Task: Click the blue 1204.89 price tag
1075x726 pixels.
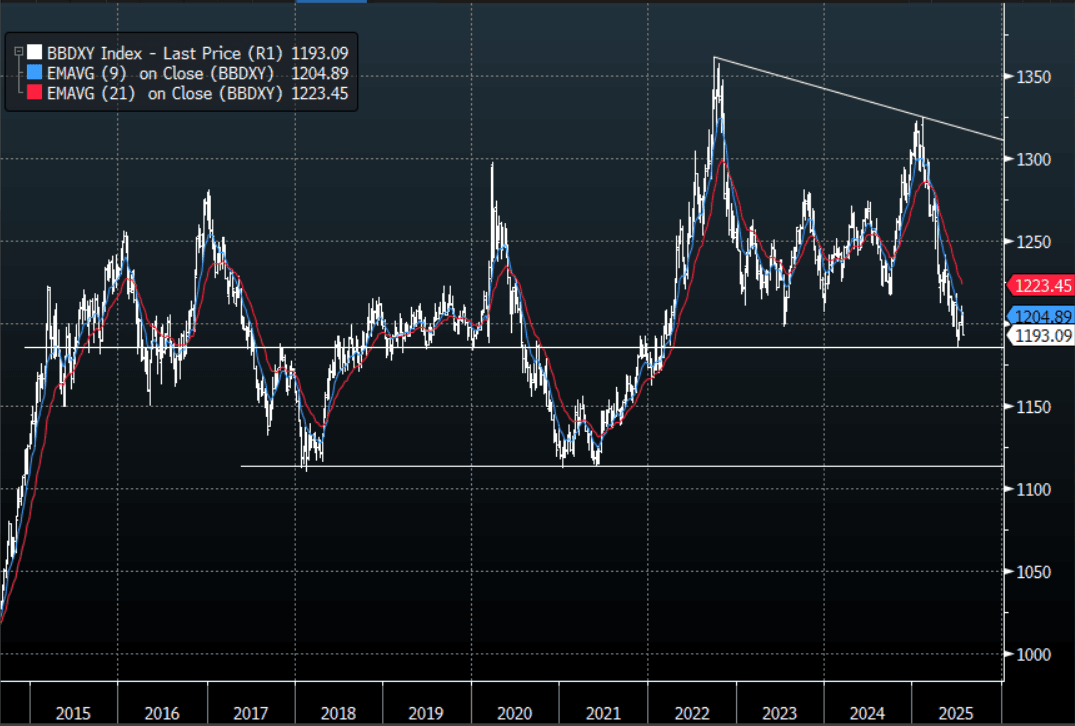Action: (1042, 316)
